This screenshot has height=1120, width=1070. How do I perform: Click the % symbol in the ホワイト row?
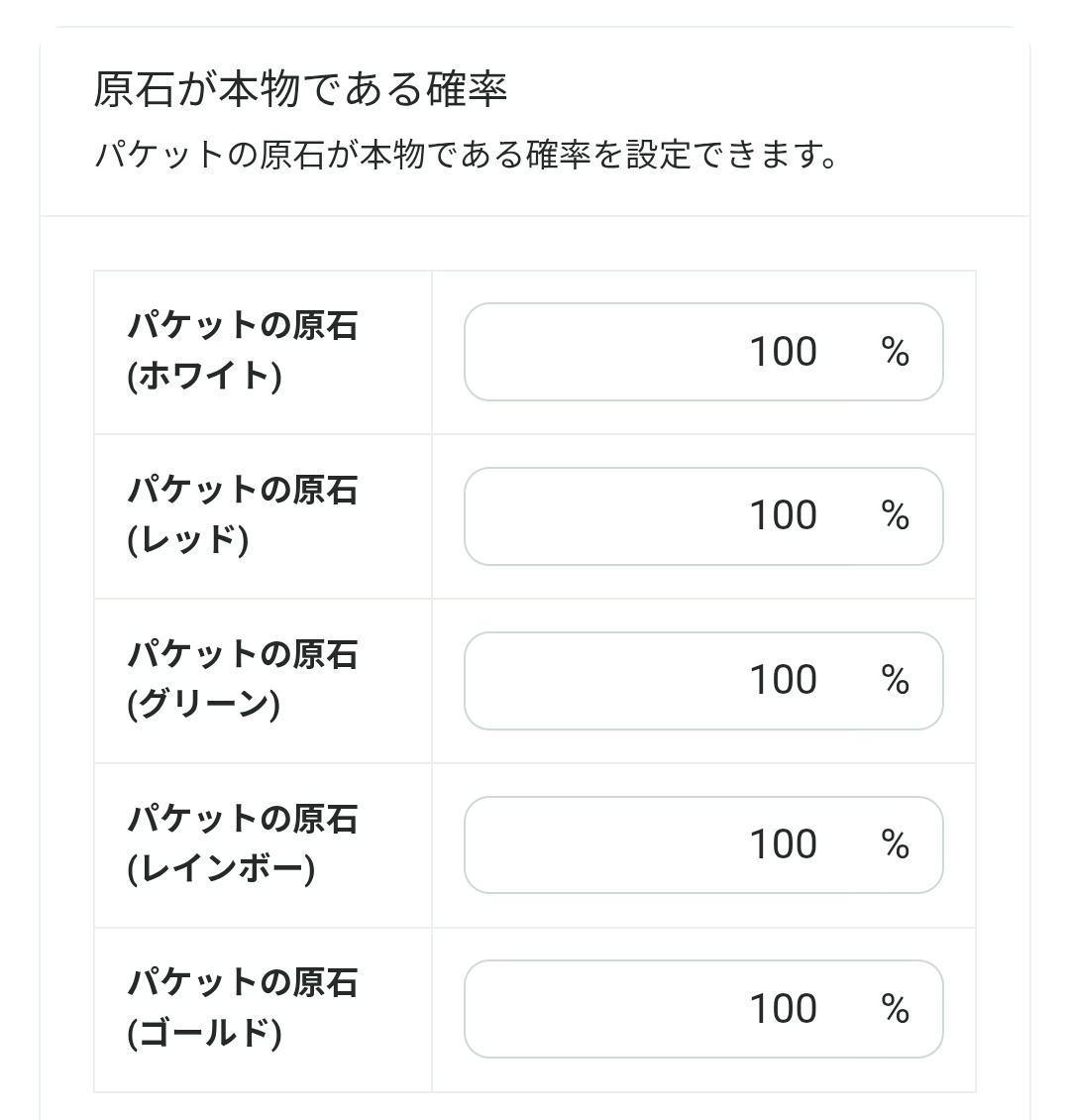point(895,352)
